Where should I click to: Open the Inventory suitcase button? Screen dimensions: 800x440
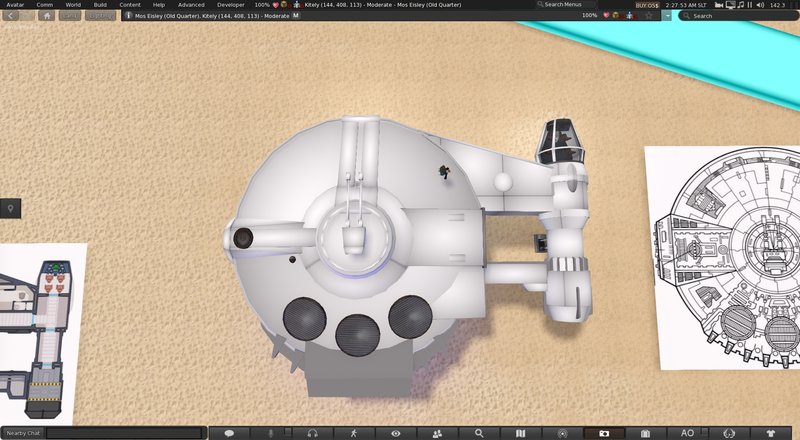click(645, 433)
